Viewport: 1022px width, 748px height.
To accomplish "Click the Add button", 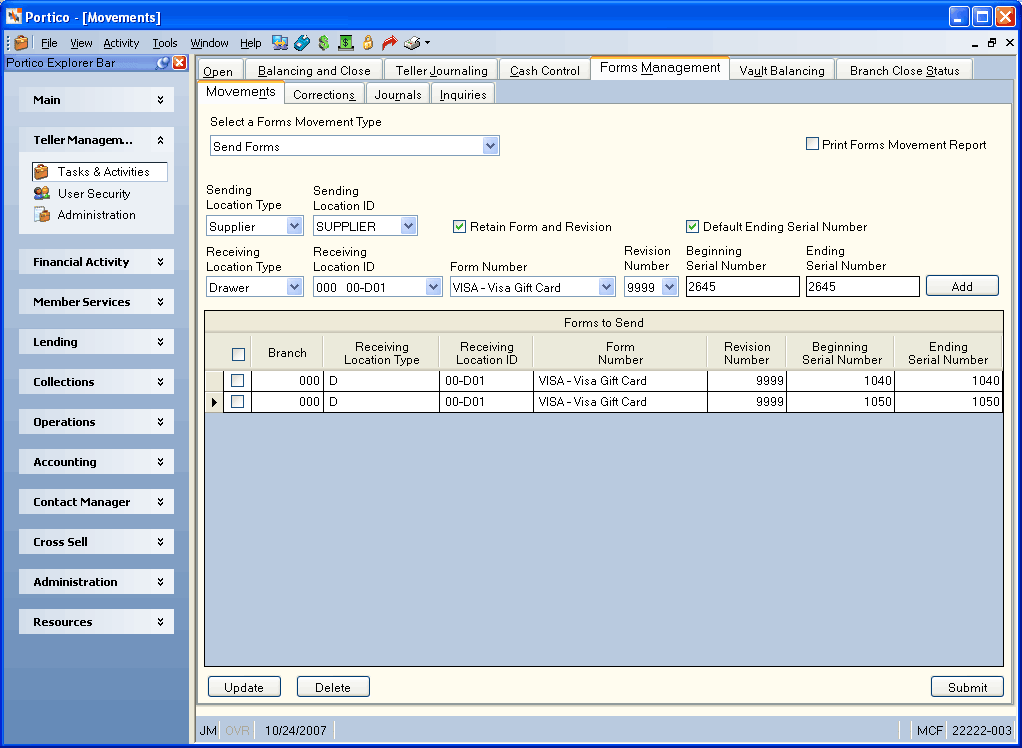I will click(x=962, y=286).
